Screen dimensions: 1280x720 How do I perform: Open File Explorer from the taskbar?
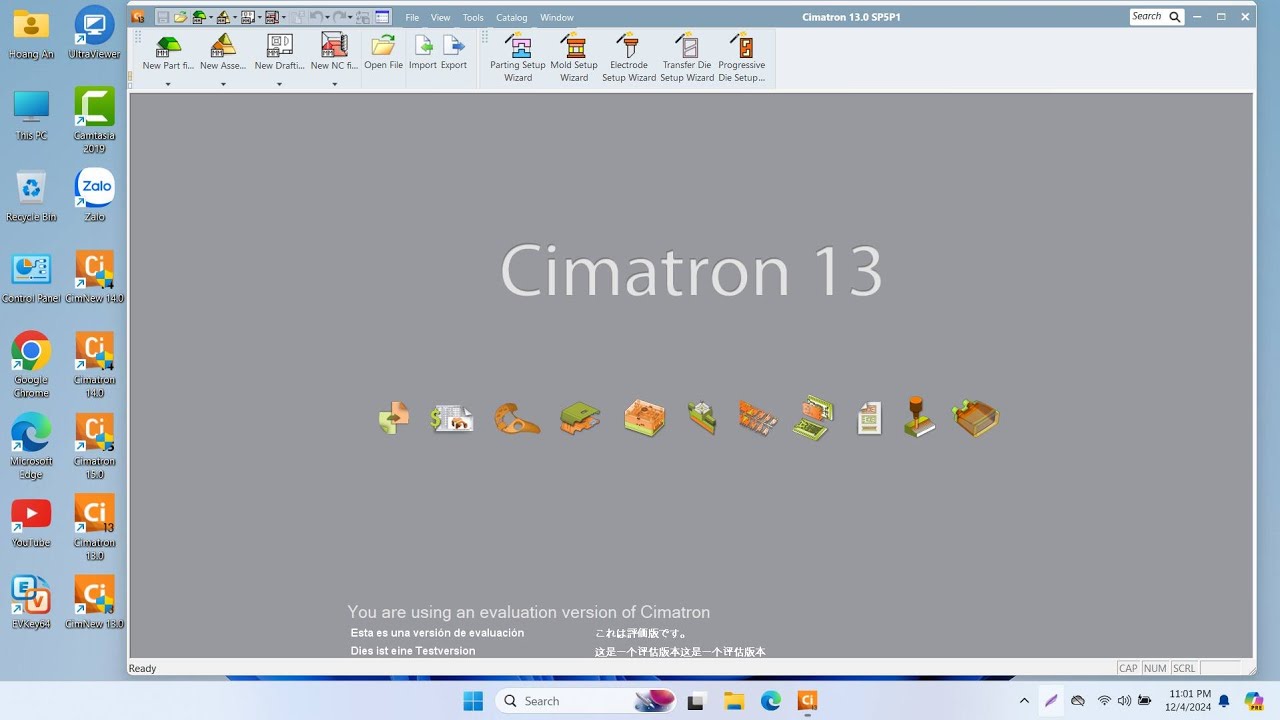(x=733, y=701)
